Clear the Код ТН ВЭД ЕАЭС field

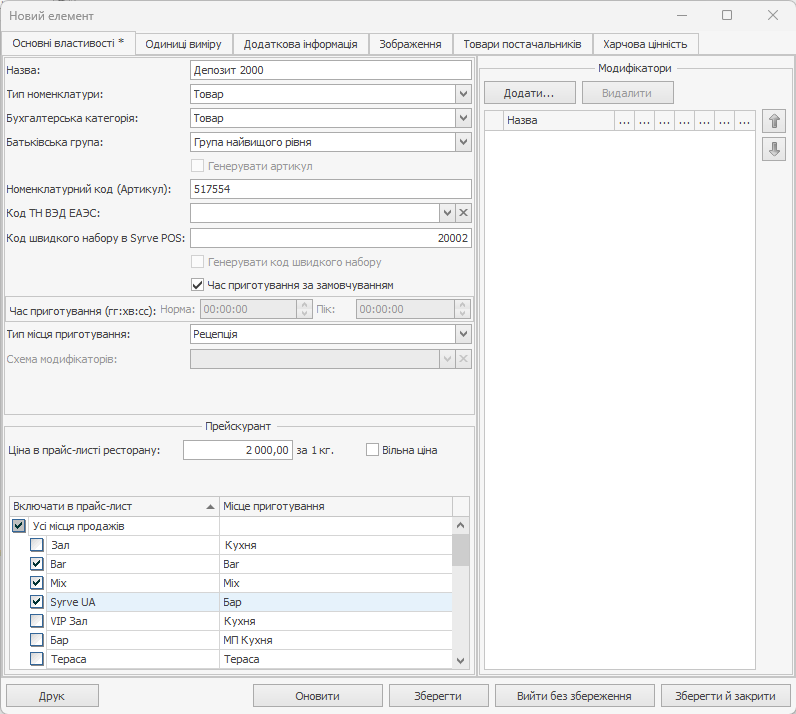[x=463, y=213]
